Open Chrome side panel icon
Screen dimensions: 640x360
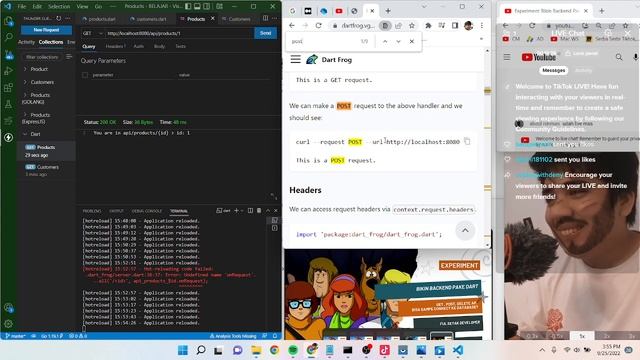(x=455, y=26)
